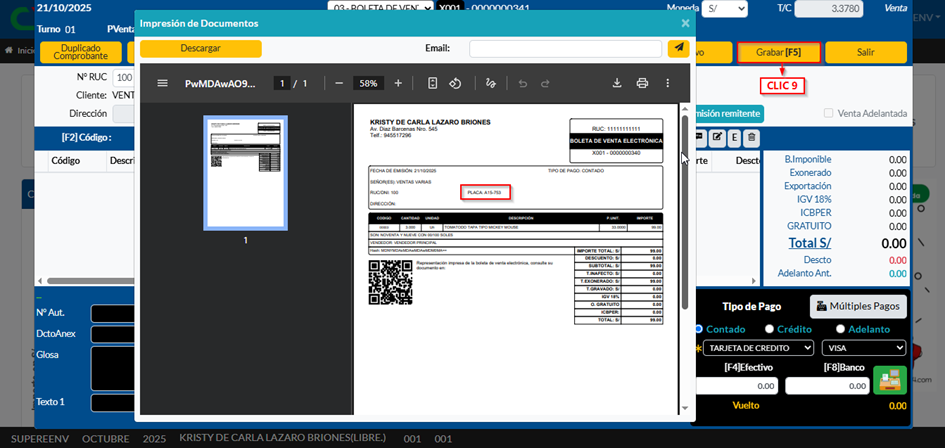Image resolution: width=945 pixels, height=448 pixels.
Task: Enable the Venta Adelantada checkbox
Action: pos(828,114)
